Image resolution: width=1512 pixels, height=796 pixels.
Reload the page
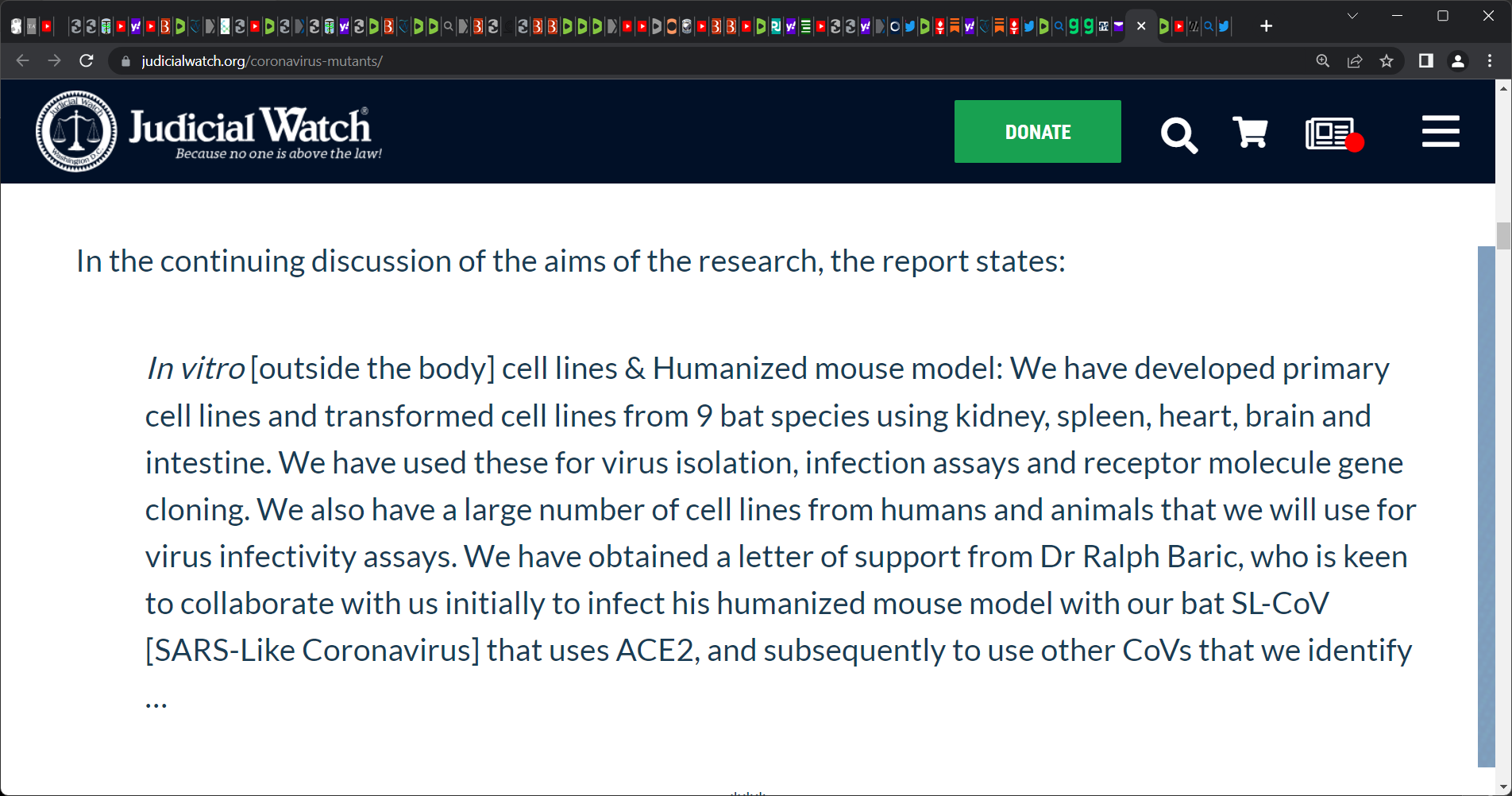[x=87, y=61]
